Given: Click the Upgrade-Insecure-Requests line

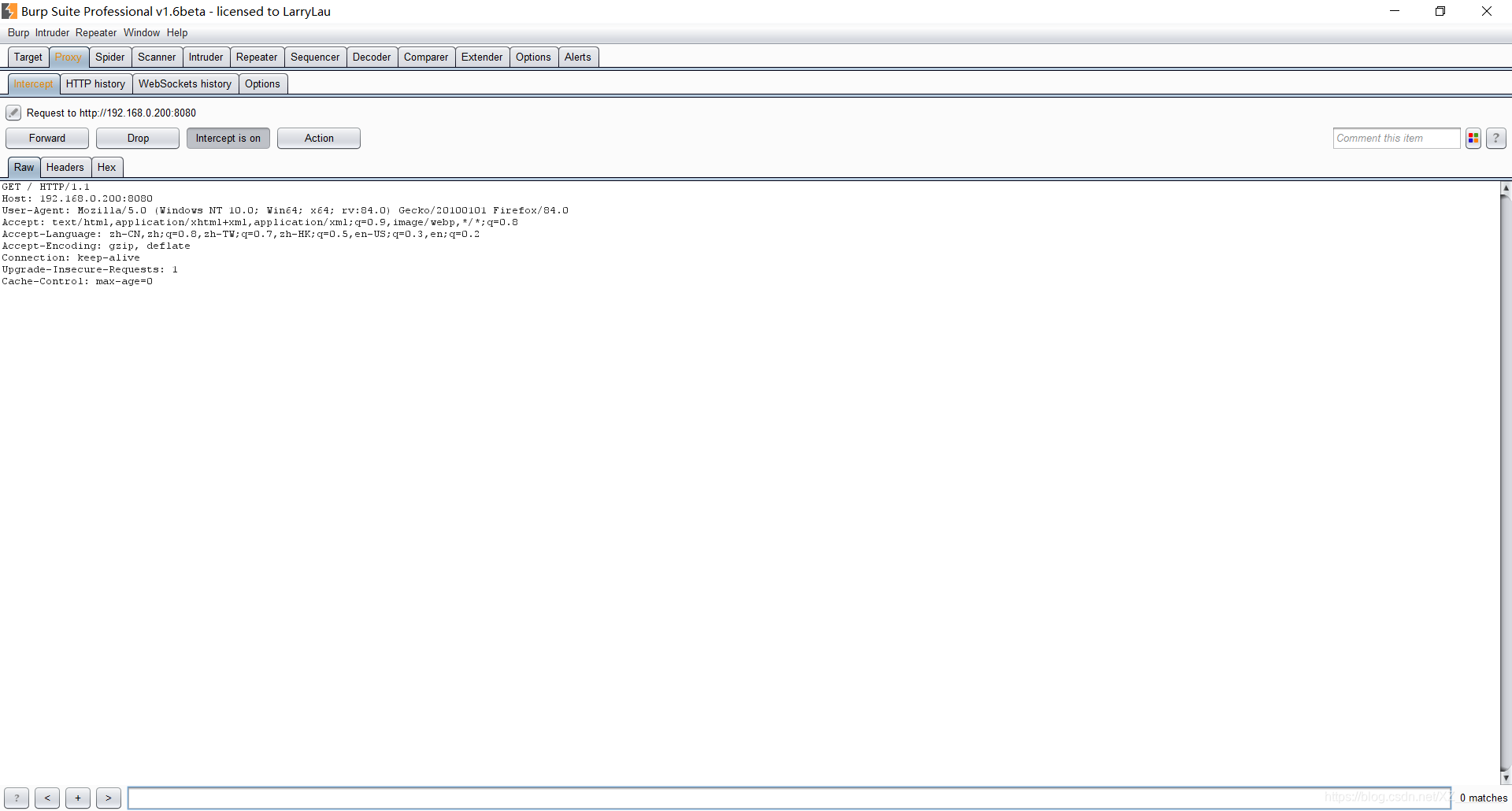Looking at the screenshot, I should (90, 270).
